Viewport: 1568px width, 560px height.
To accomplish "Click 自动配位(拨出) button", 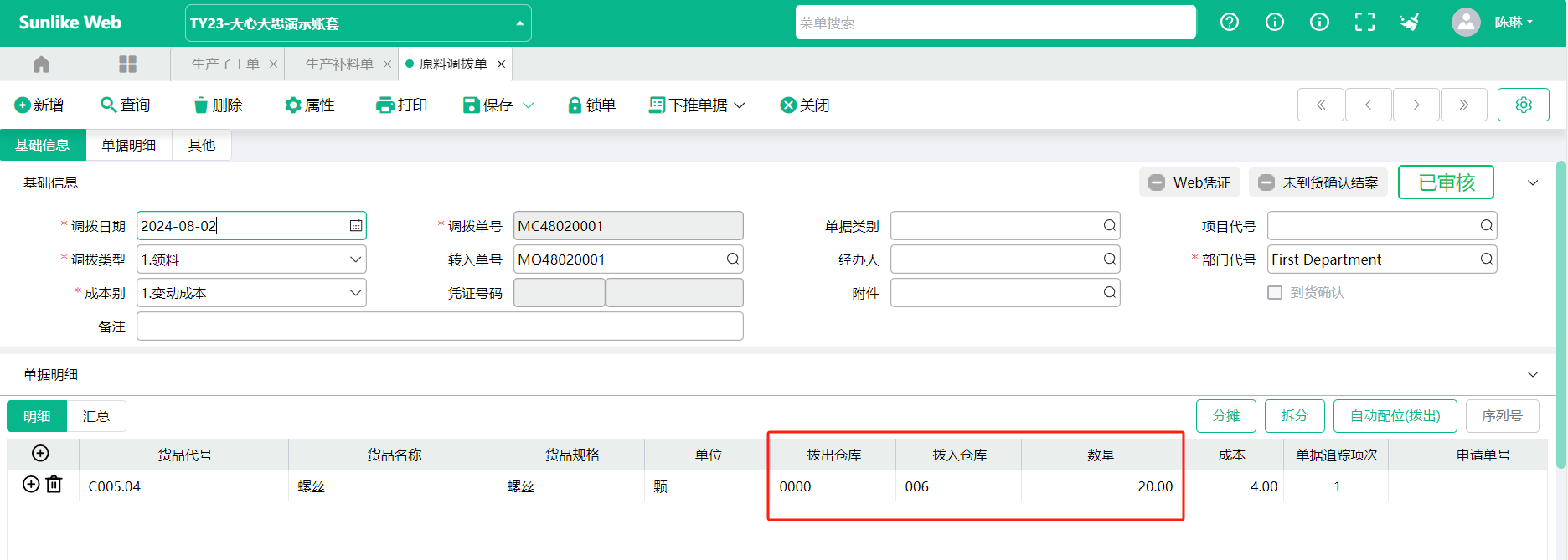I will click(x=1395, y=416).
